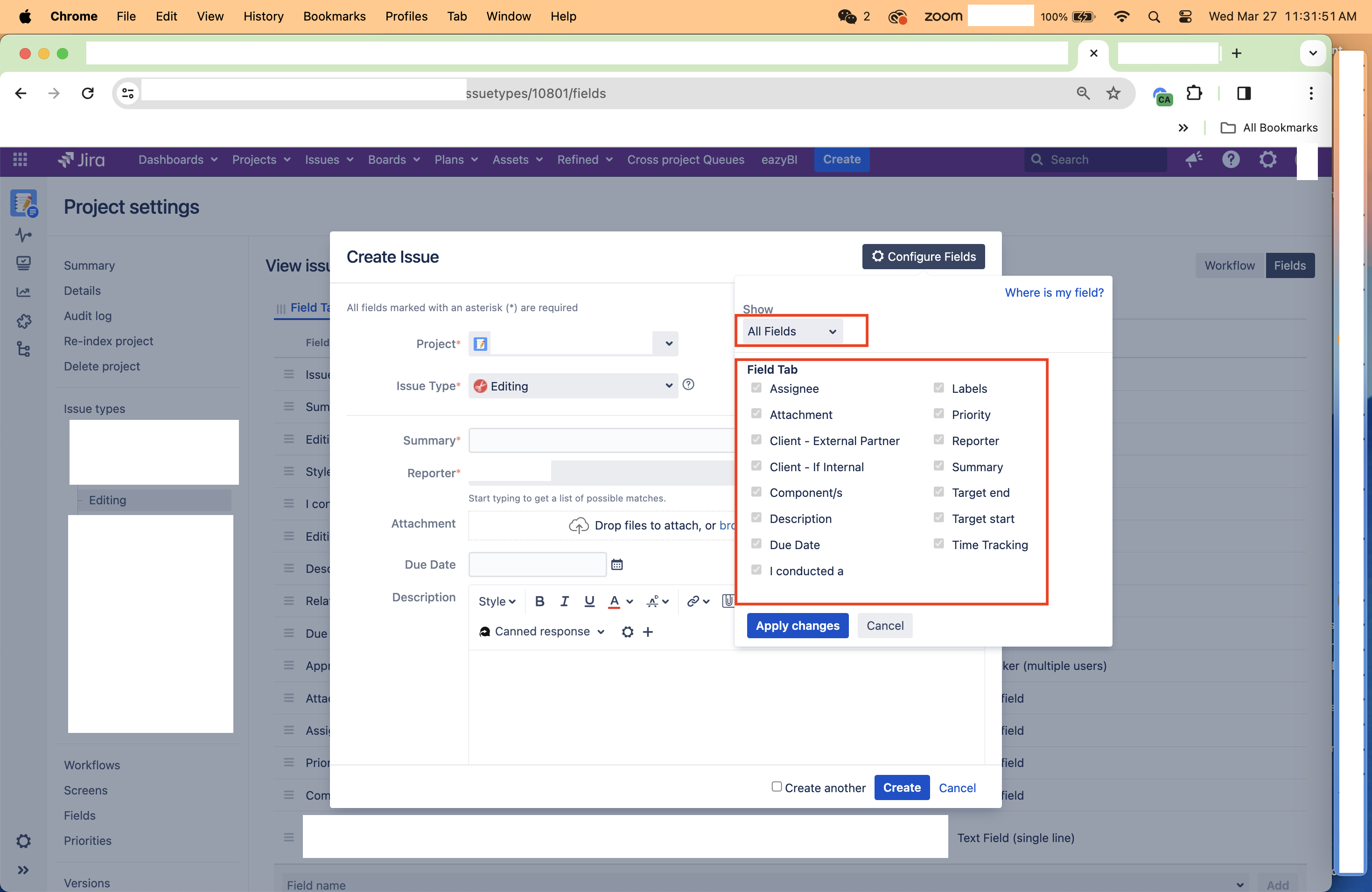Insert a link in Description editor
The height and width of the screenshot is (892, 1372).
point(697,601)
